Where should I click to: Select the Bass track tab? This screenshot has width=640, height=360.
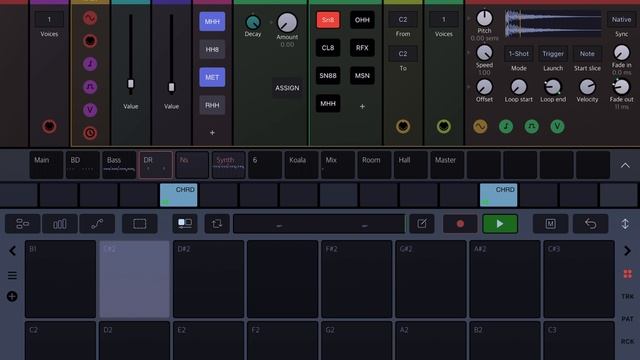click(x=119, y=165)
